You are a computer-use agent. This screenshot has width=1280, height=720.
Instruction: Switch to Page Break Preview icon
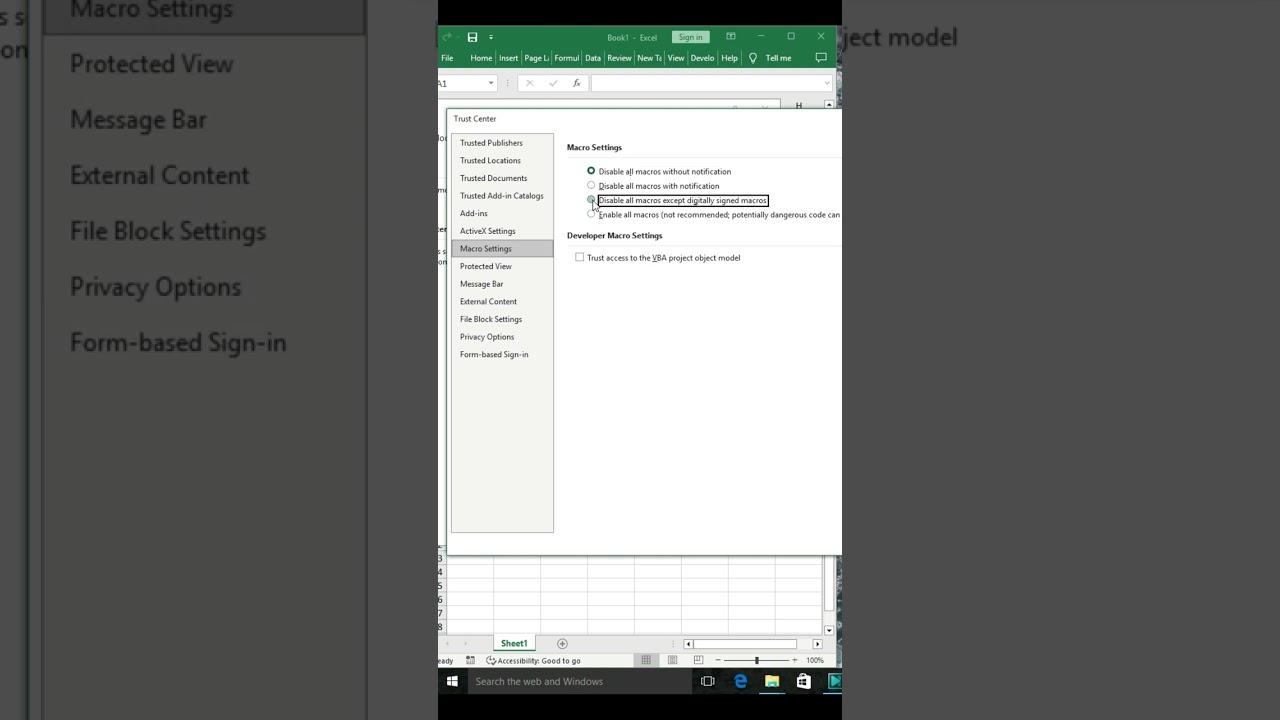[x=698, y=660]
